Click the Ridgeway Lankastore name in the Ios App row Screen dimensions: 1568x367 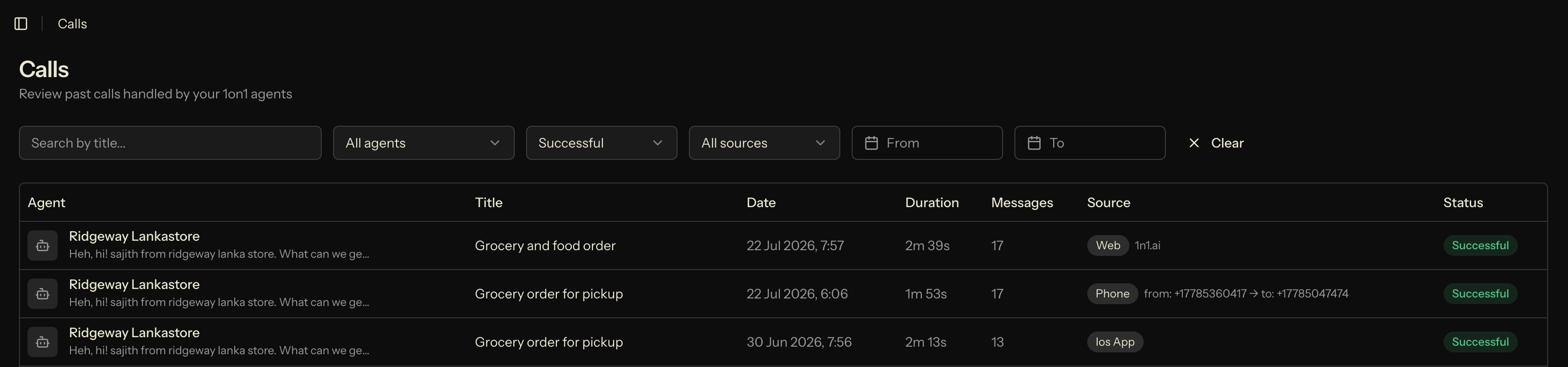(134, 333)
